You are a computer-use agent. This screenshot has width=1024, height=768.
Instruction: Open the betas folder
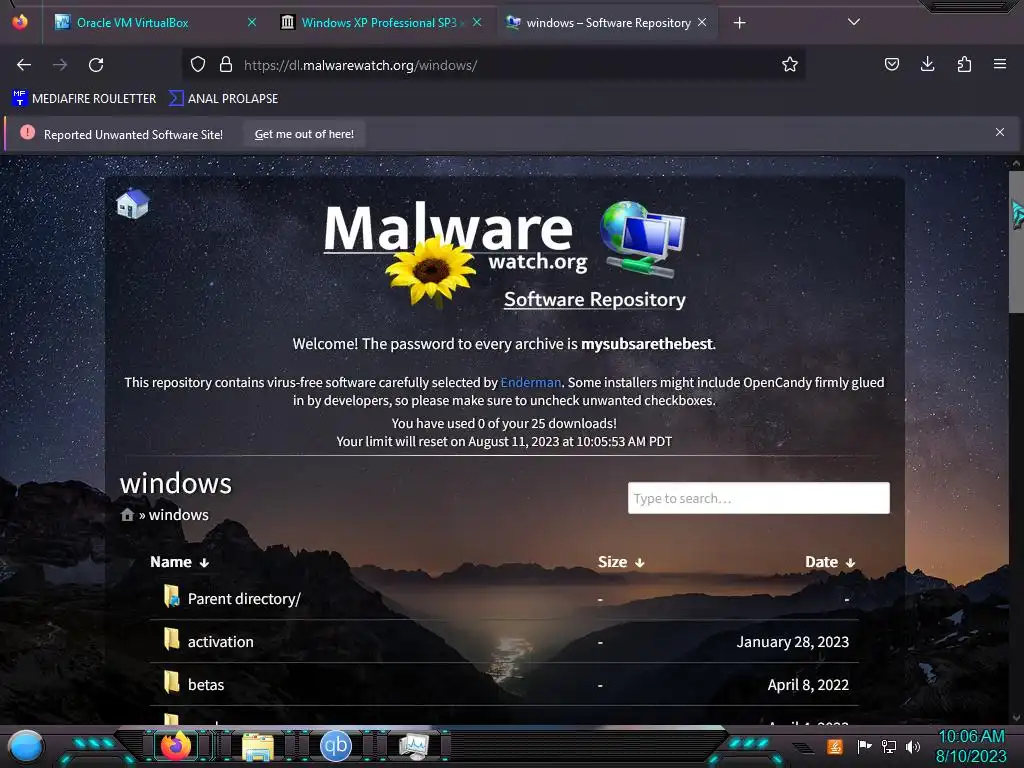206,685
